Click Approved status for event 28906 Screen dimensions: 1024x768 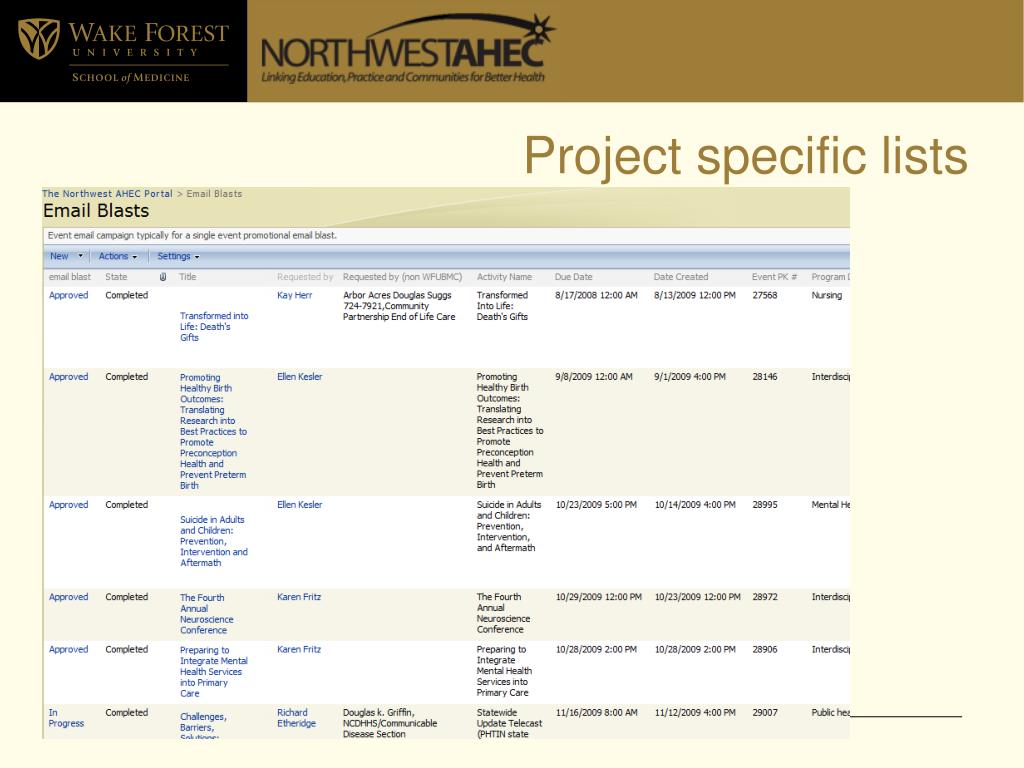[x=69, y=649]
